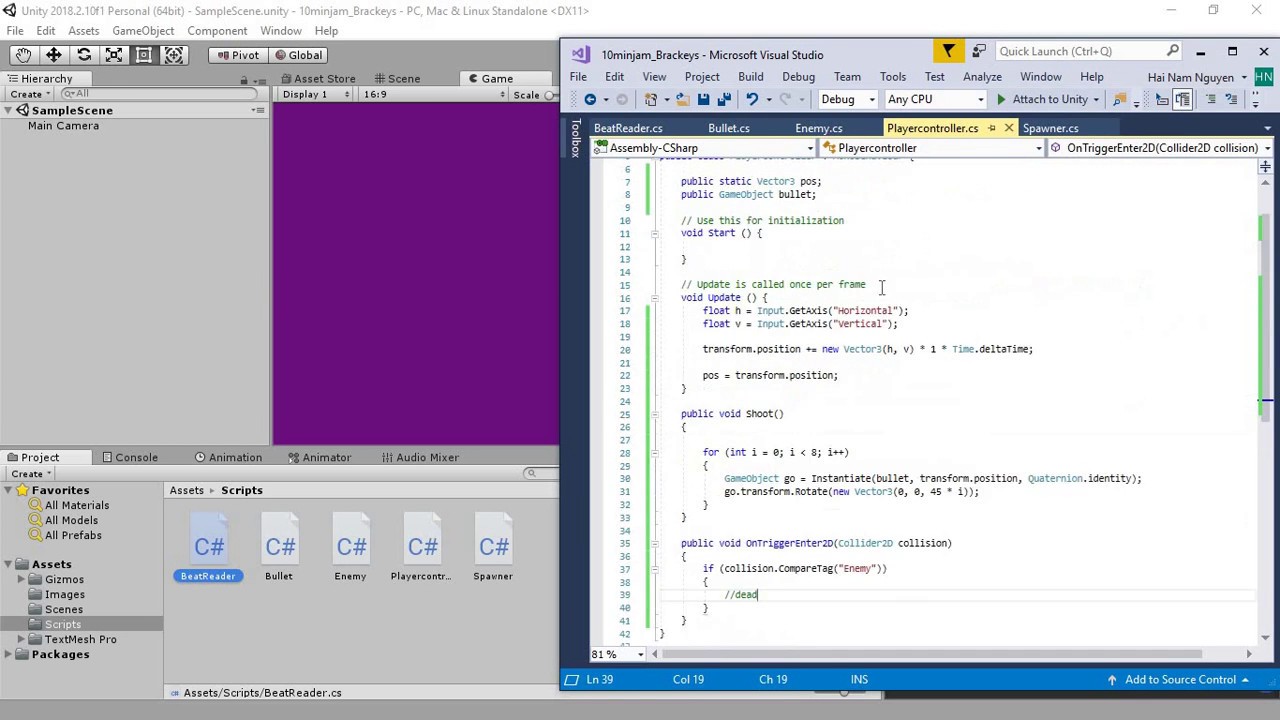This screenshot has height=720, width=1280.
Task: Click the New Project icon in Visual Studio
Action: click(651, 99)
